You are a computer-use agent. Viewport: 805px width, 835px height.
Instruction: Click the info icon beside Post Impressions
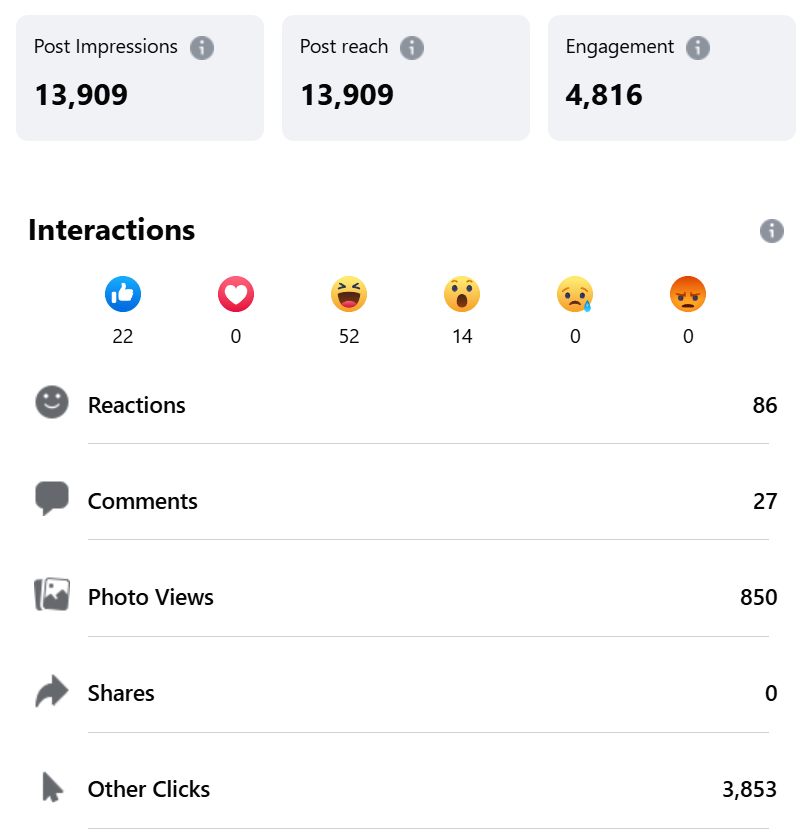tap(202, 47)
